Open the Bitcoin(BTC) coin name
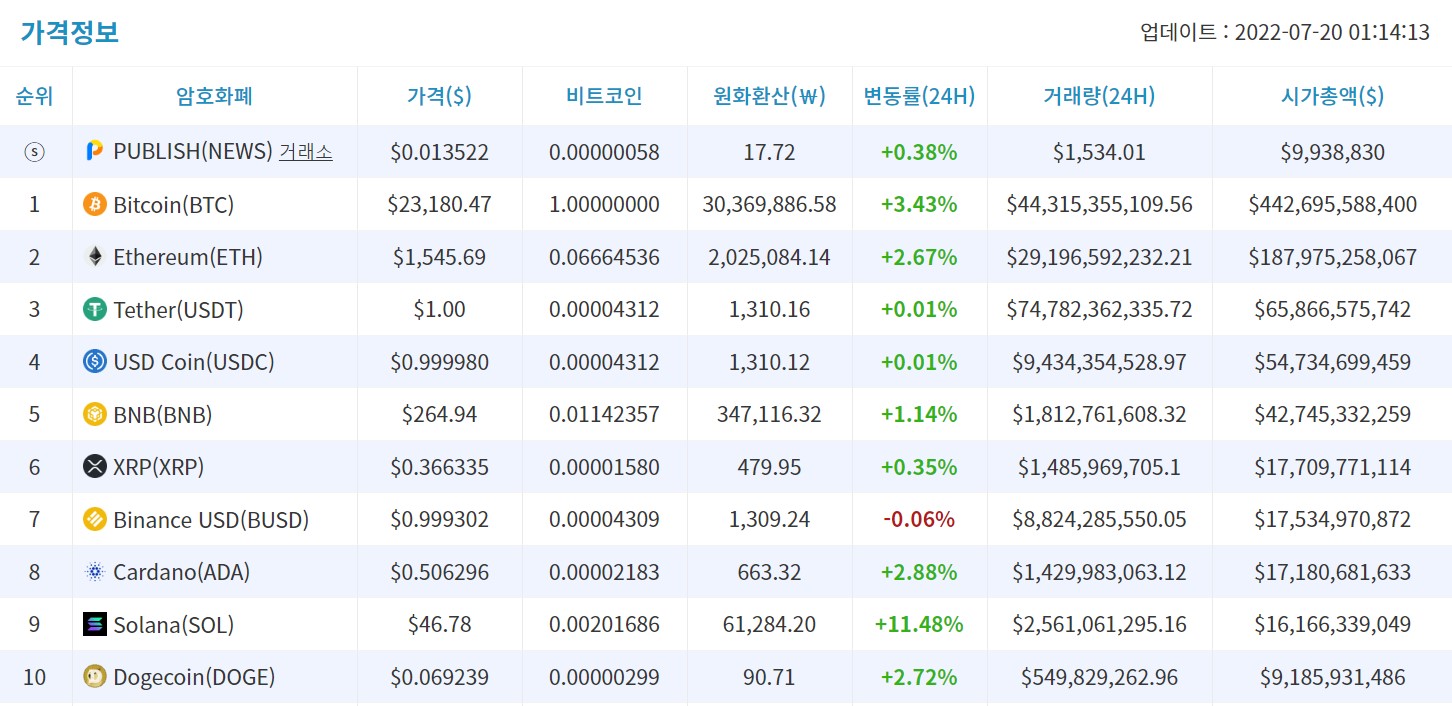Screen dimensions: 1452x706 coord(173,205)
